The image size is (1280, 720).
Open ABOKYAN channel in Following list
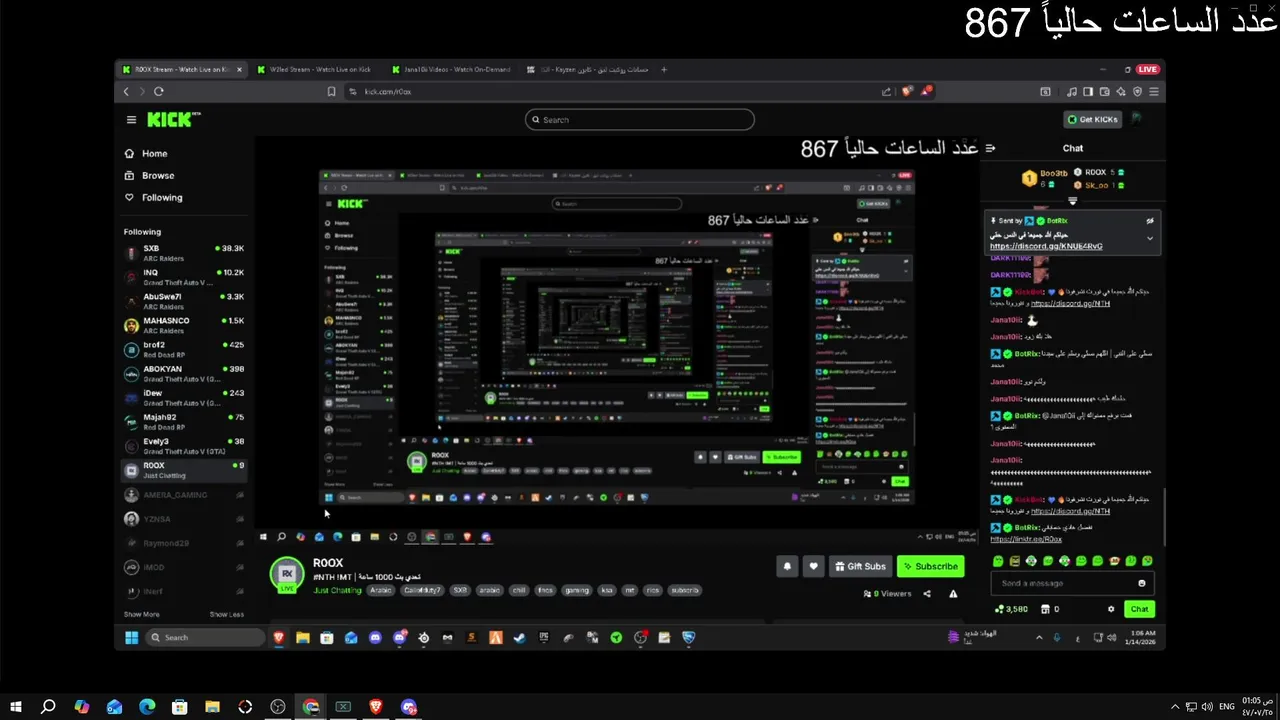[184, 373]
